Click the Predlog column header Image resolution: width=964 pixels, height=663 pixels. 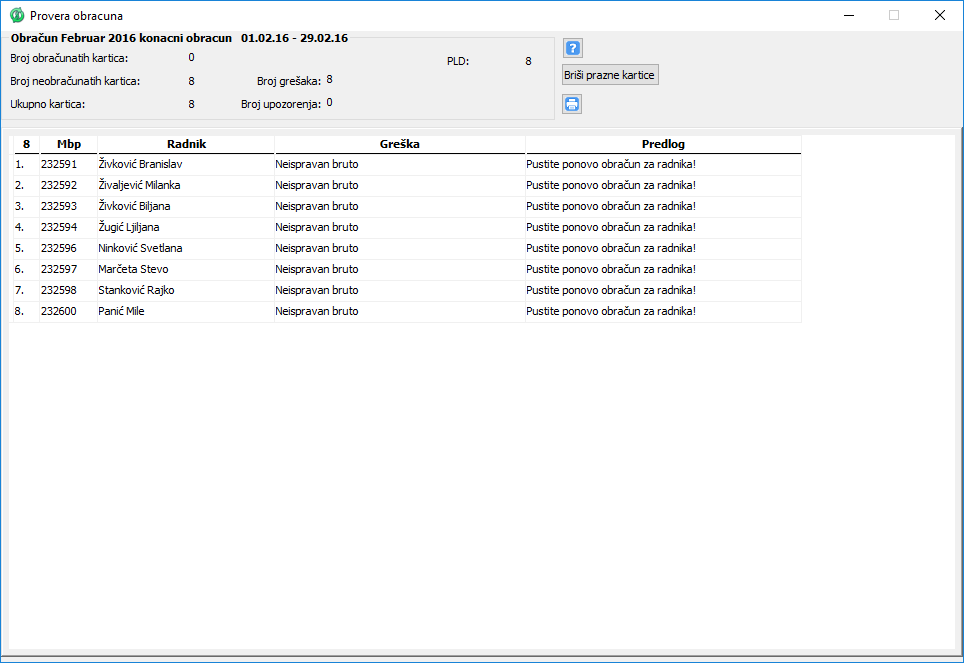point(663,144)
